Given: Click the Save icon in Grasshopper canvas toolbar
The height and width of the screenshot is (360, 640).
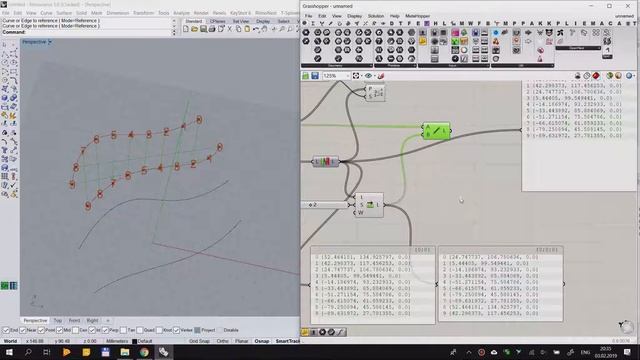Looking at the screenshot, I should (315, 76).
